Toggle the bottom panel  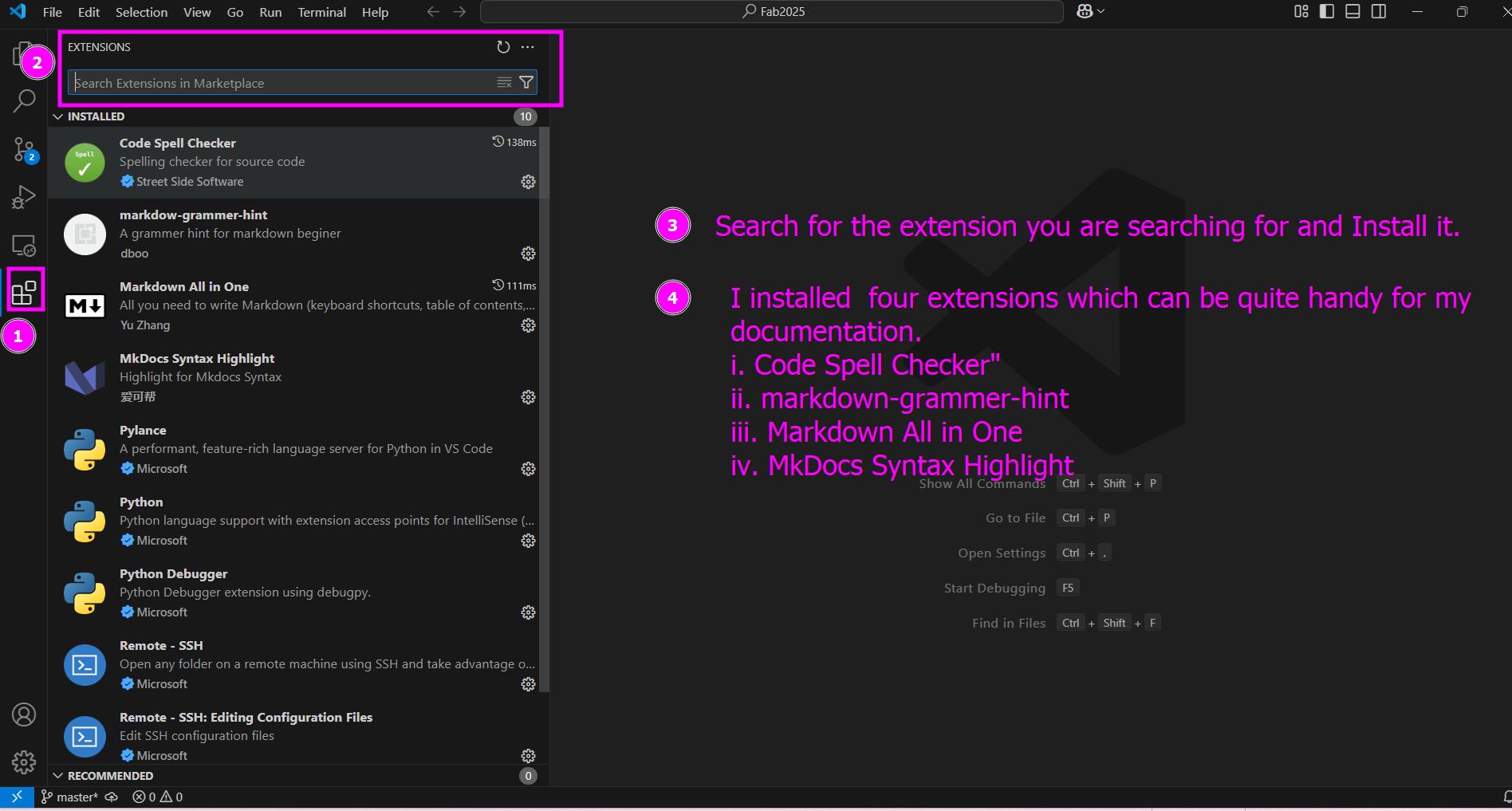tap(1353, 11)
